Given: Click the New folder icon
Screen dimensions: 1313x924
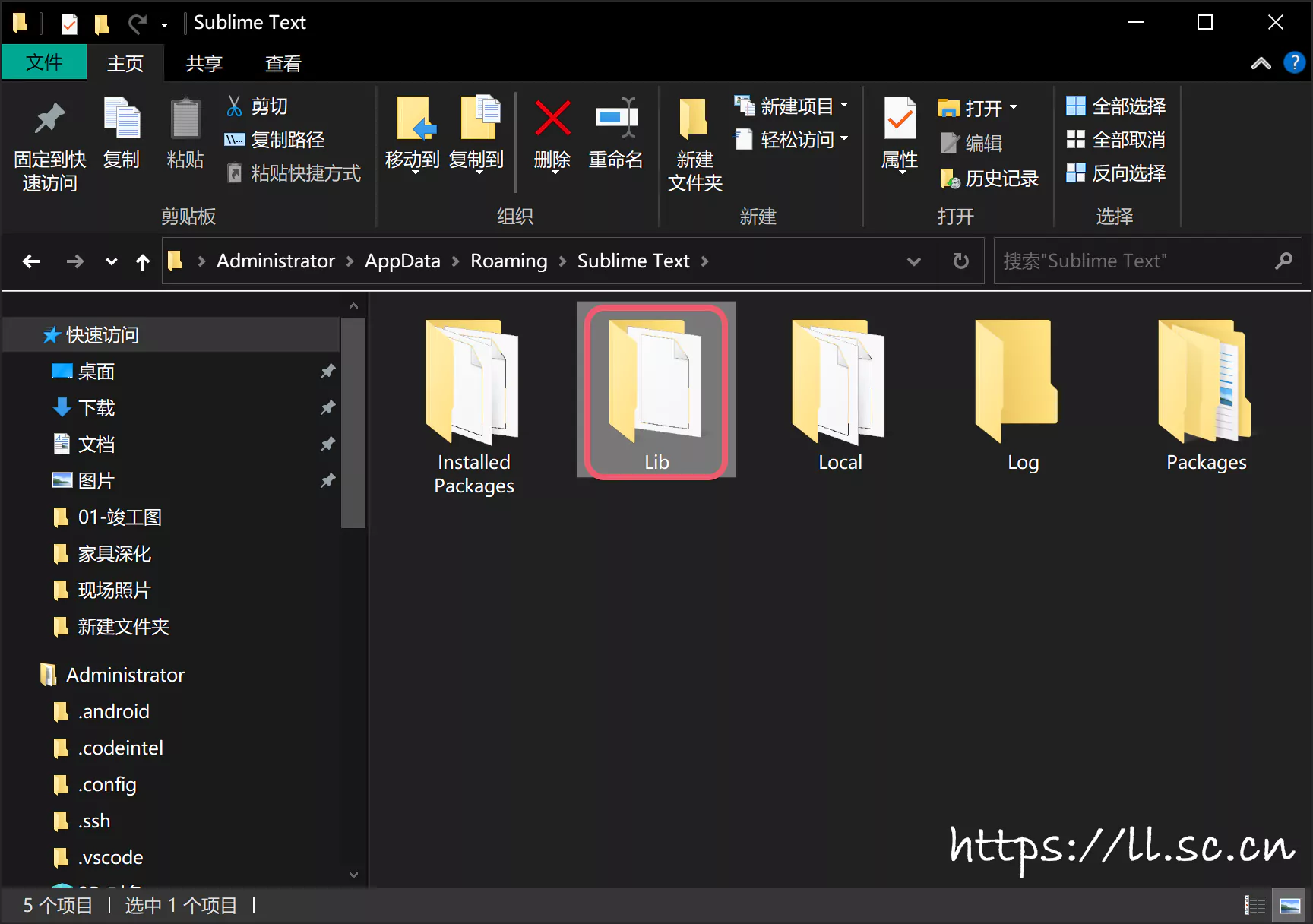Looking at the screenshot, I should click(x=694, y=119).
